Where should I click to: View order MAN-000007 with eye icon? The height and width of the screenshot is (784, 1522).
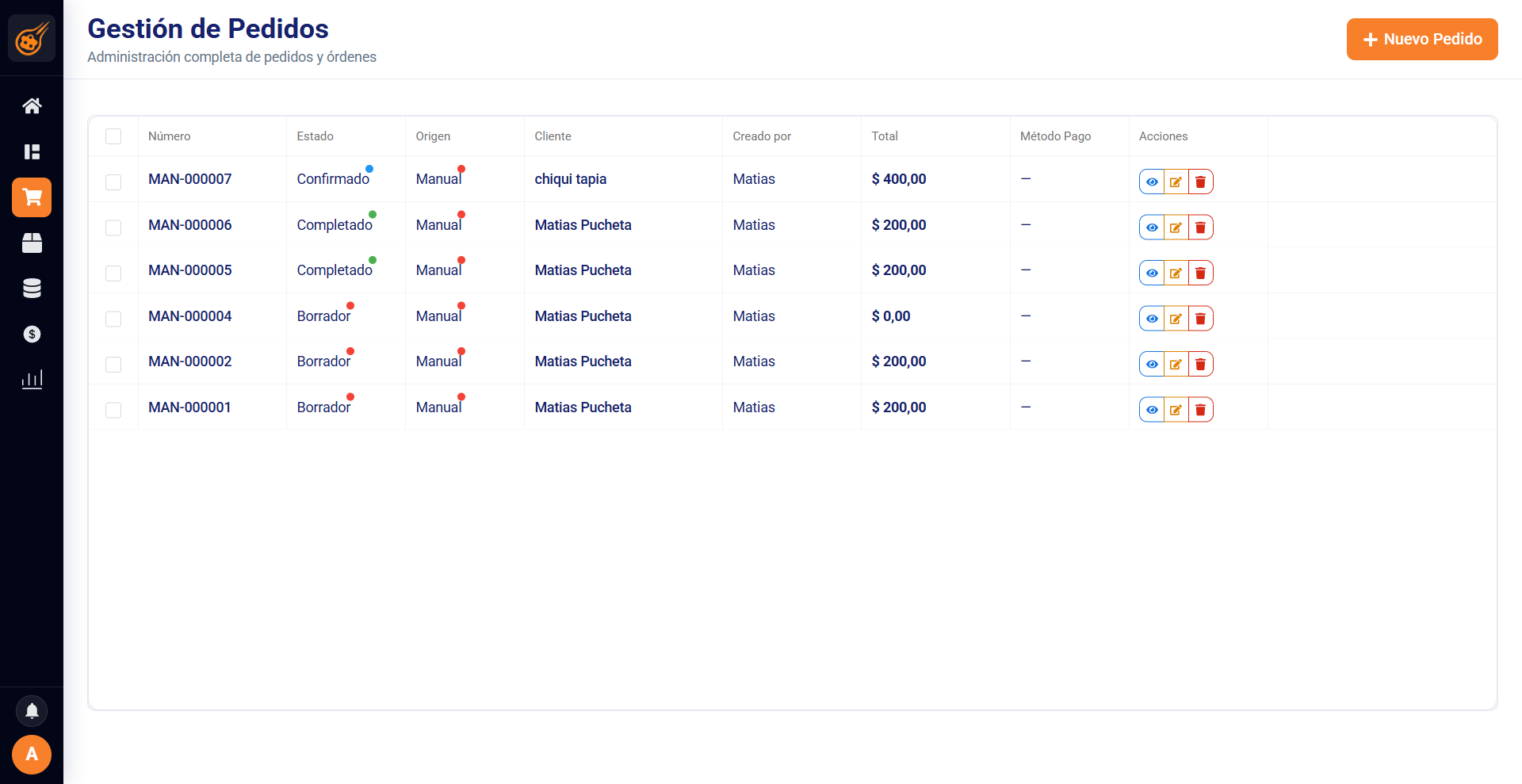tap(1152, 182)
